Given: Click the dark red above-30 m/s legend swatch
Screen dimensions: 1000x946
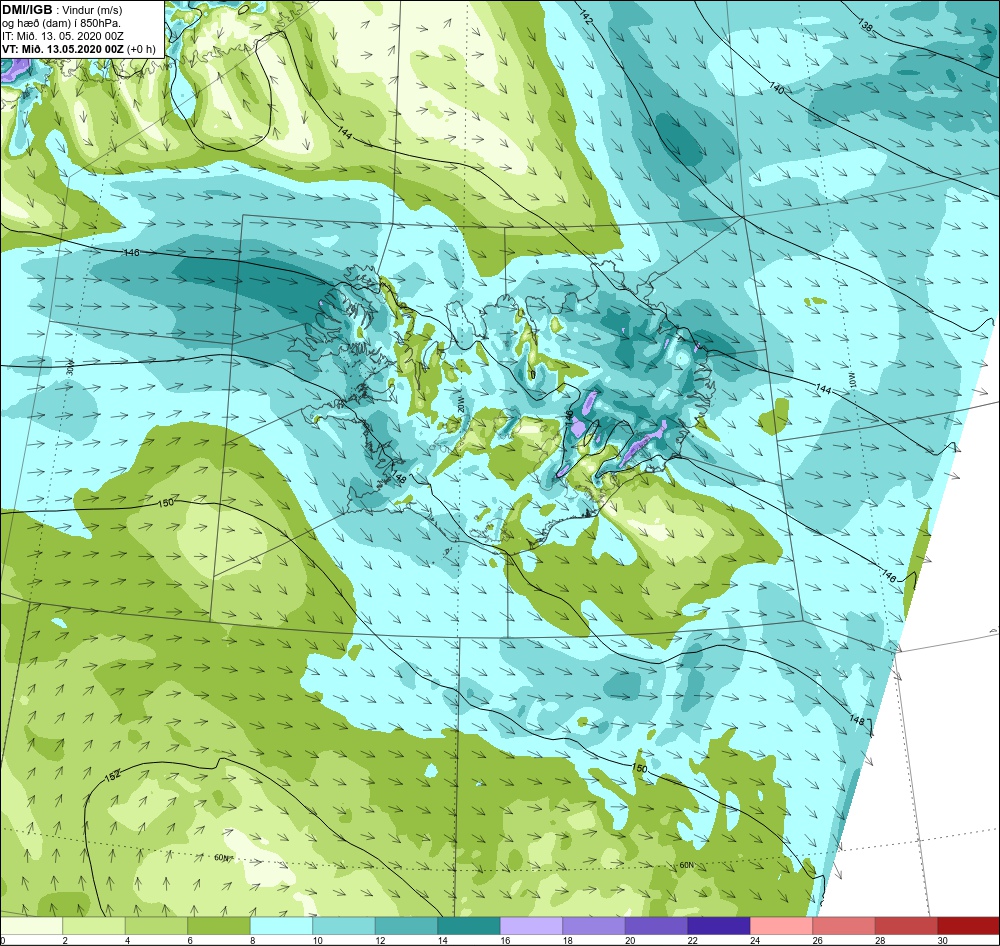Looking at the screenshot, I should coord(968,926).
